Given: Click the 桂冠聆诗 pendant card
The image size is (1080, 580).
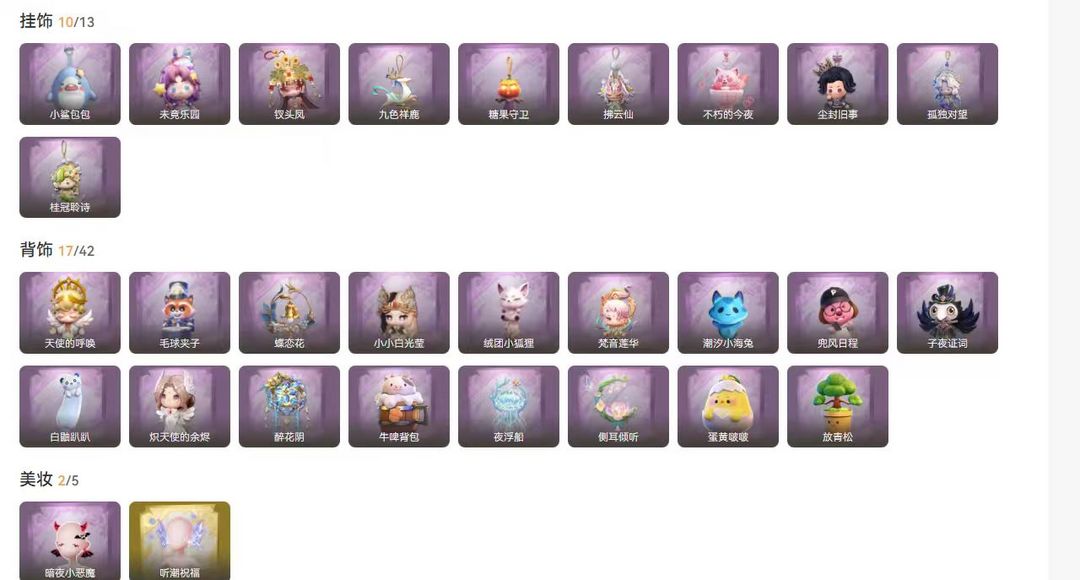Looking at the screenshot, I should pos(70,177).
